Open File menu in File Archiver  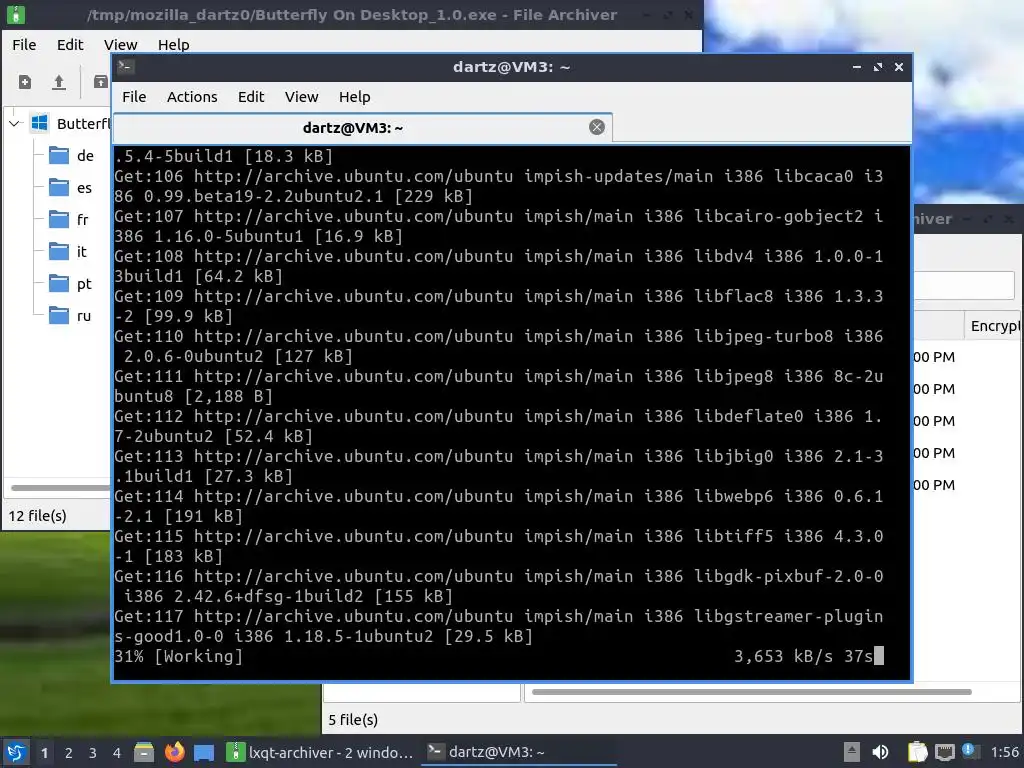[x=24, y=44]
